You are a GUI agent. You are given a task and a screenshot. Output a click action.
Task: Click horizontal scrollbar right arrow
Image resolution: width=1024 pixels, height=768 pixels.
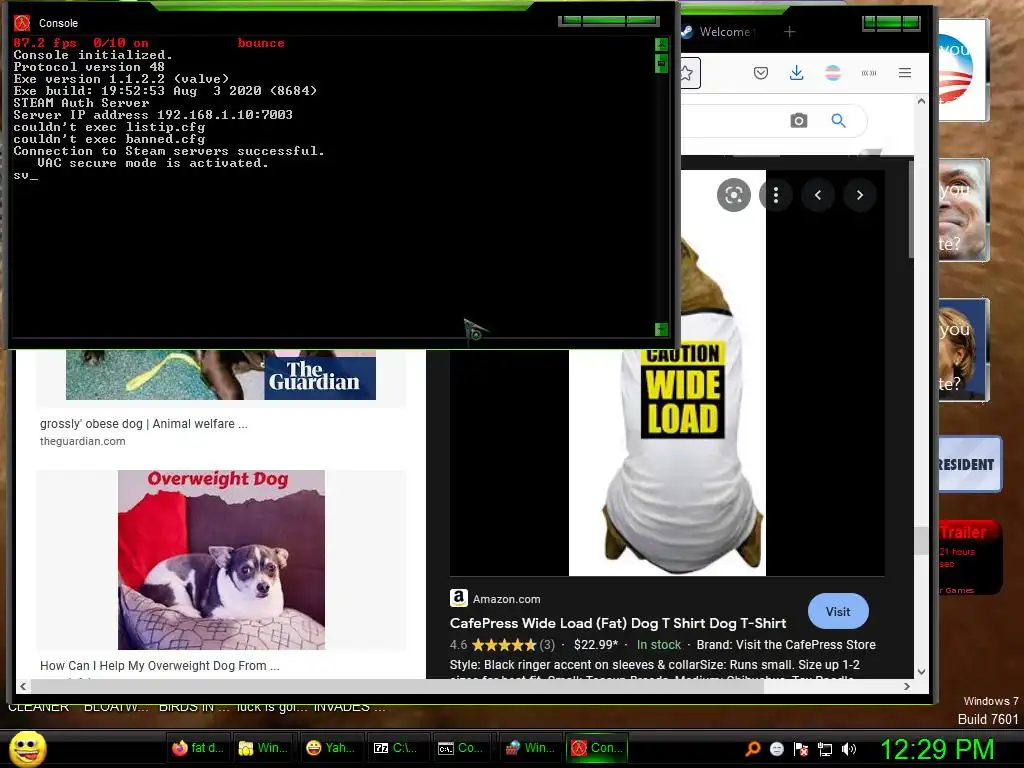coord(906,686)
